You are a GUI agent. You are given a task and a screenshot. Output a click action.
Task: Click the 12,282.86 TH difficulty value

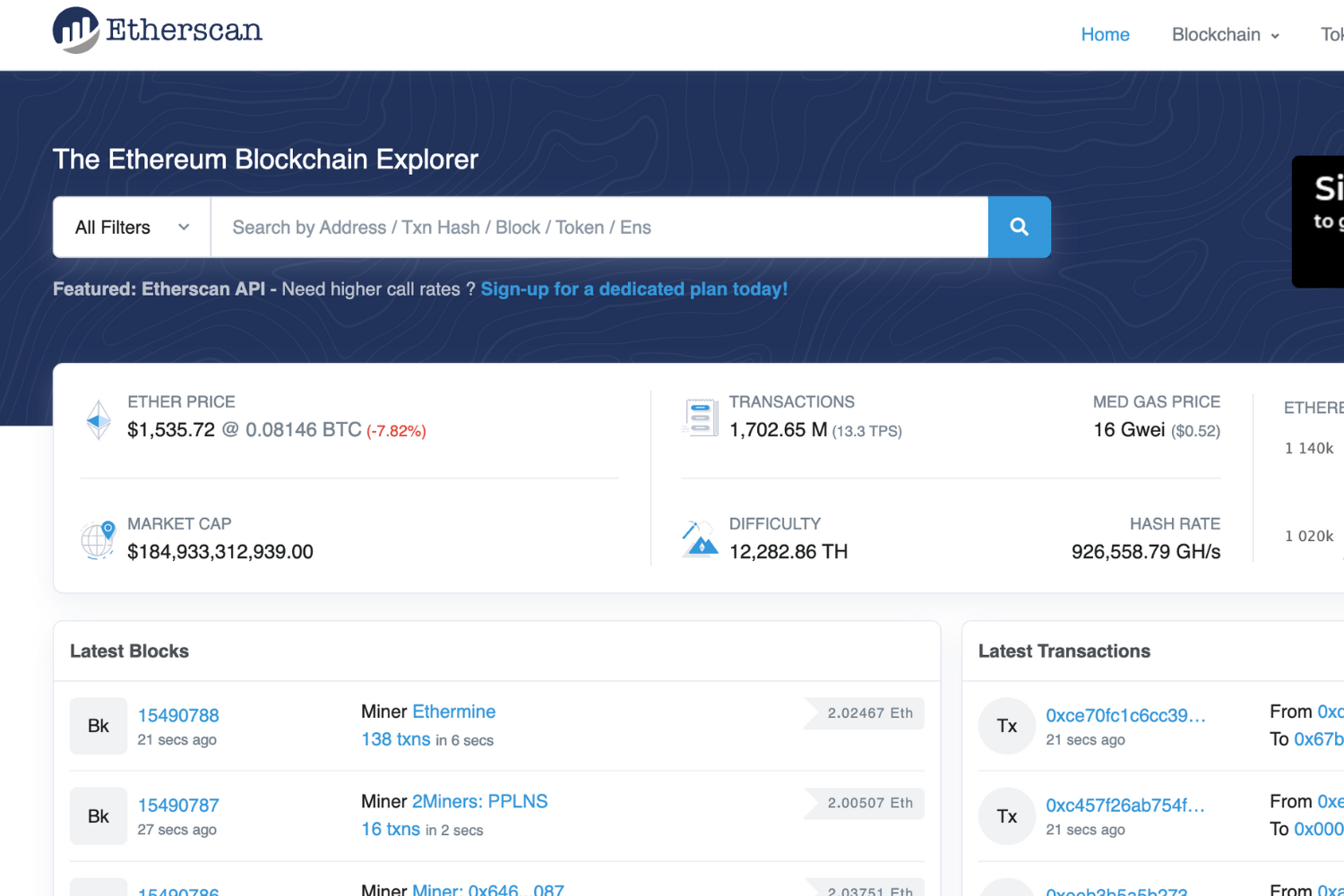[x=788, y=552]
